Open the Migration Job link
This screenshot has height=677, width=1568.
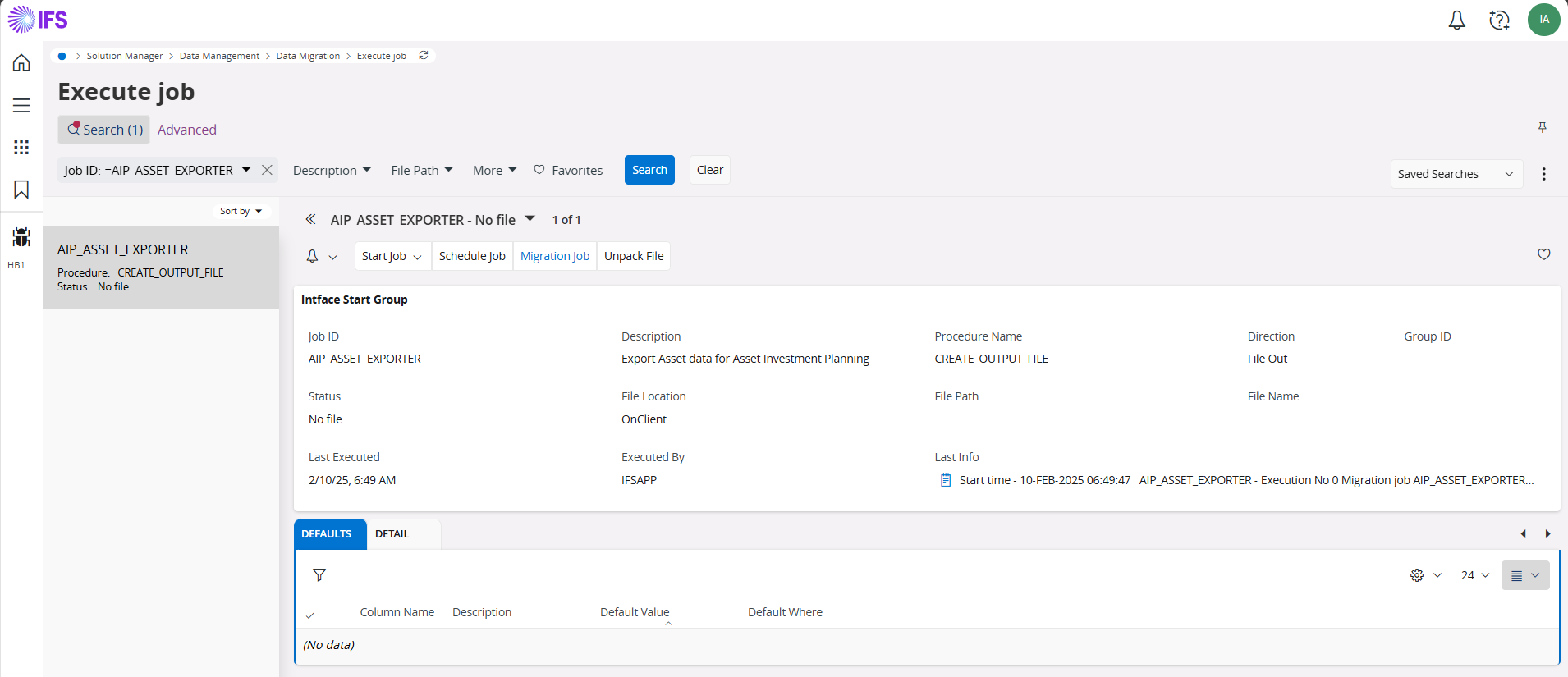click(x=554, y=256)
